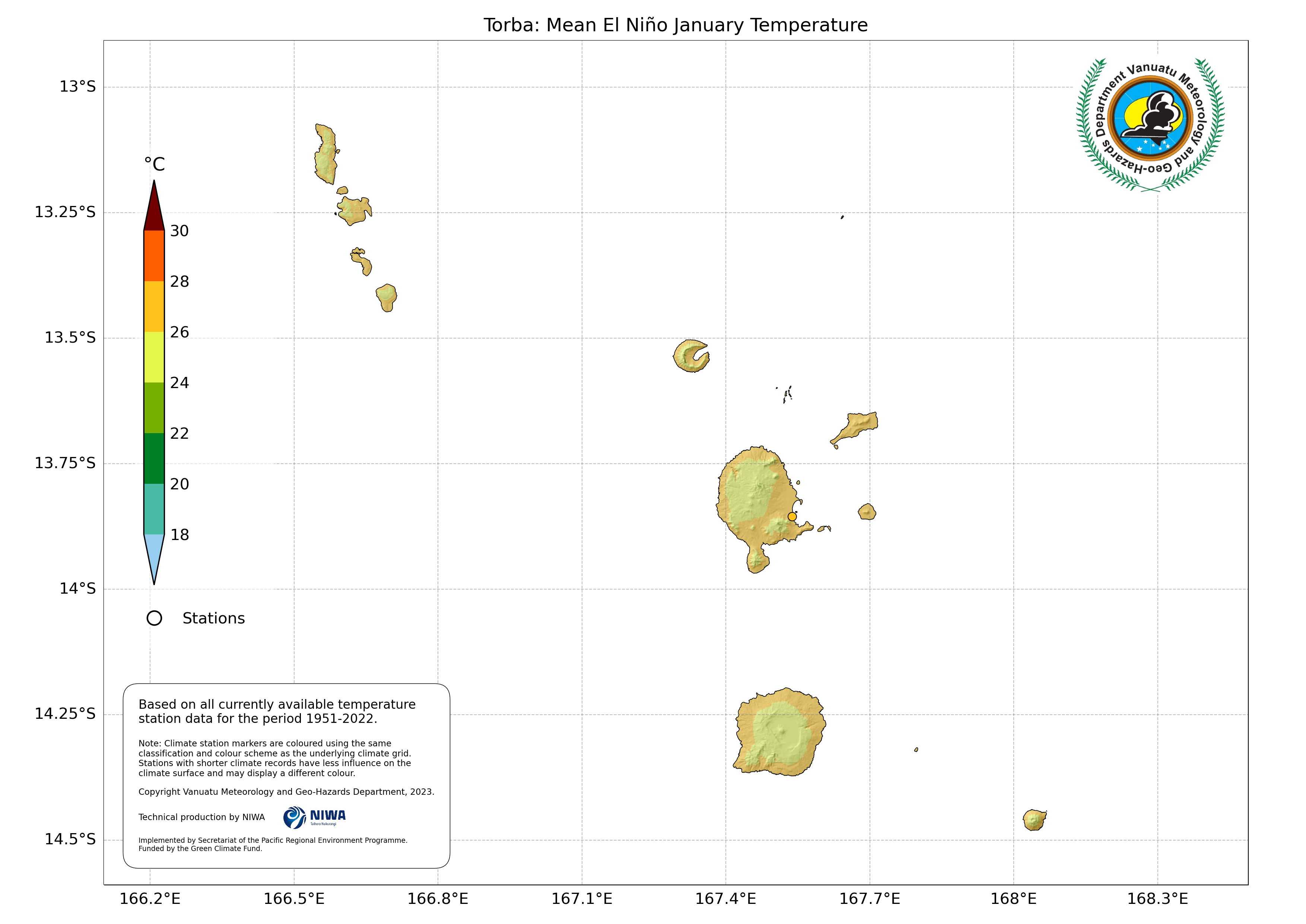Click the °C unit label above the colorbar

pos(154,165)
